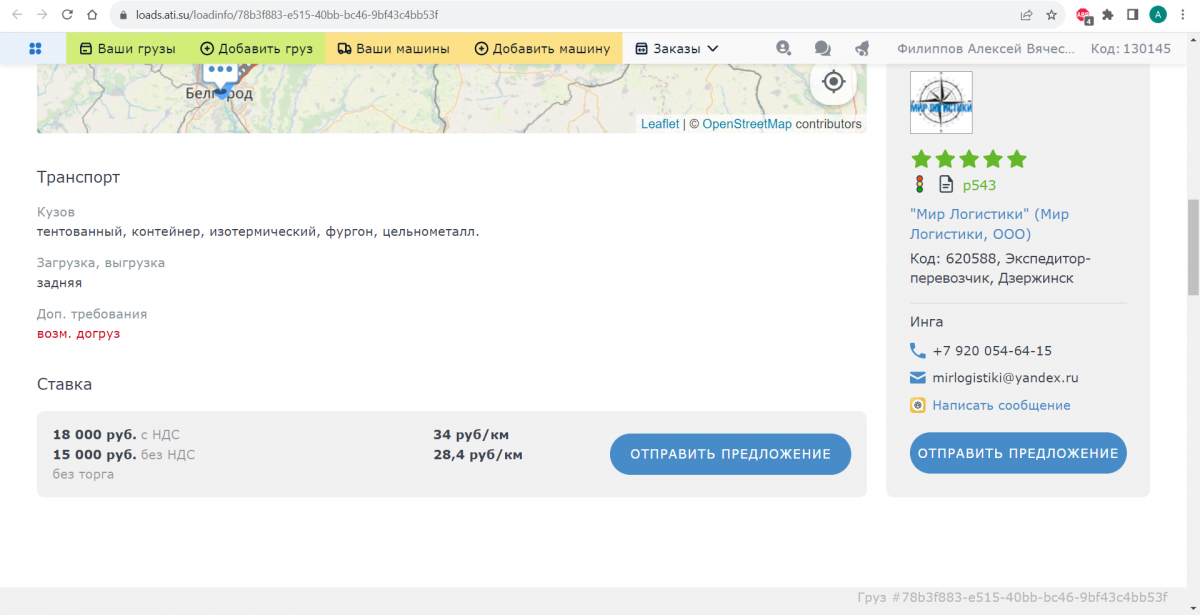The height and width of the screenshot is (615, 1200).
Task: Expand the Заказы dropdown menu
Action: pos(677,48)
